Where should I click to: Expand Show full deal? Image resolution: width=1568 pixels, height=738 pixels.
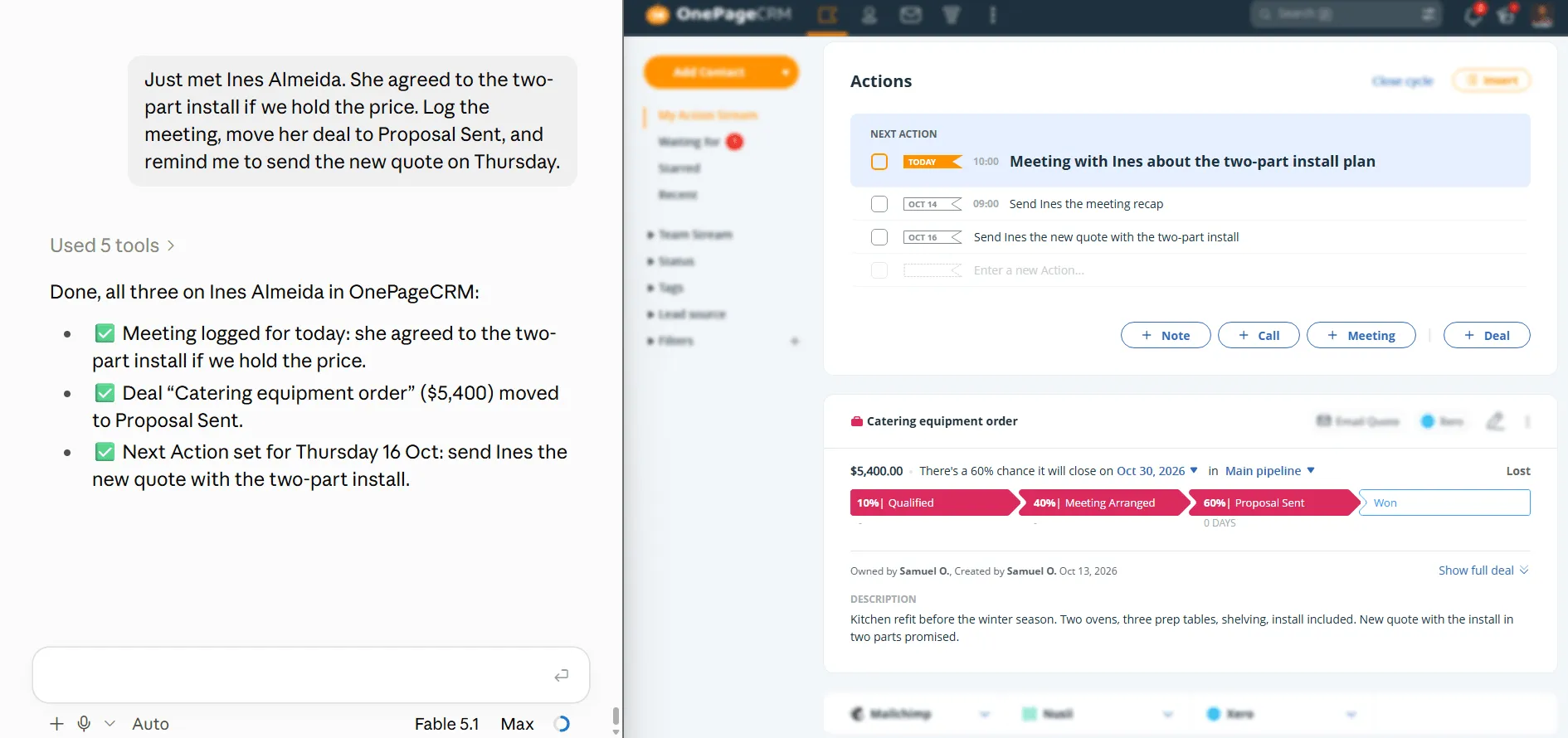tap(1483, 570)
